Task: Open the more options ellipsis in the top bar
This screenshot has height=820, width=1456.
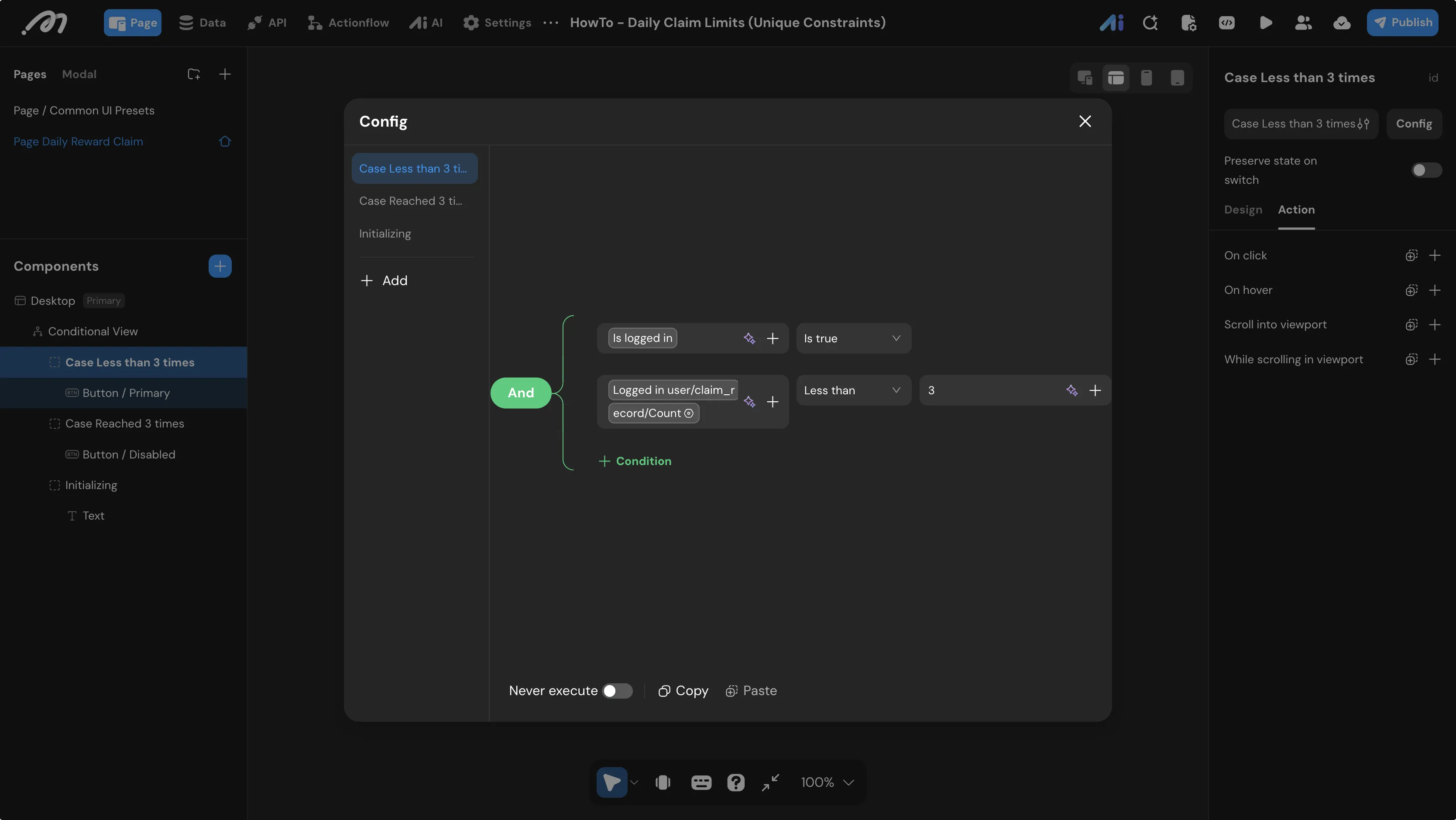Action: point(550,23)
